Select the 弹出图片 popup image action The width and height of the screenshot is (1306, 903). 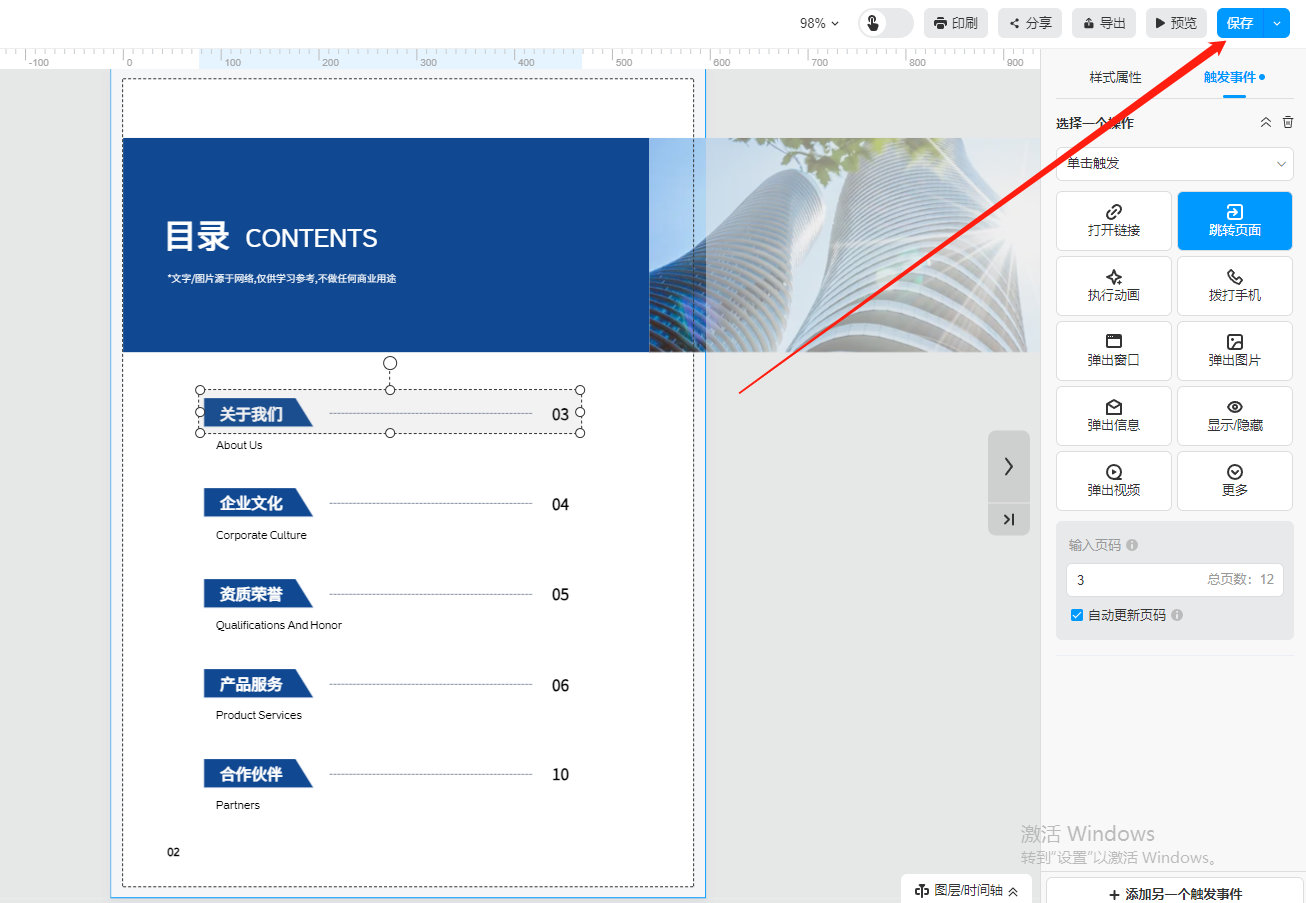[x=1234, y=350]
